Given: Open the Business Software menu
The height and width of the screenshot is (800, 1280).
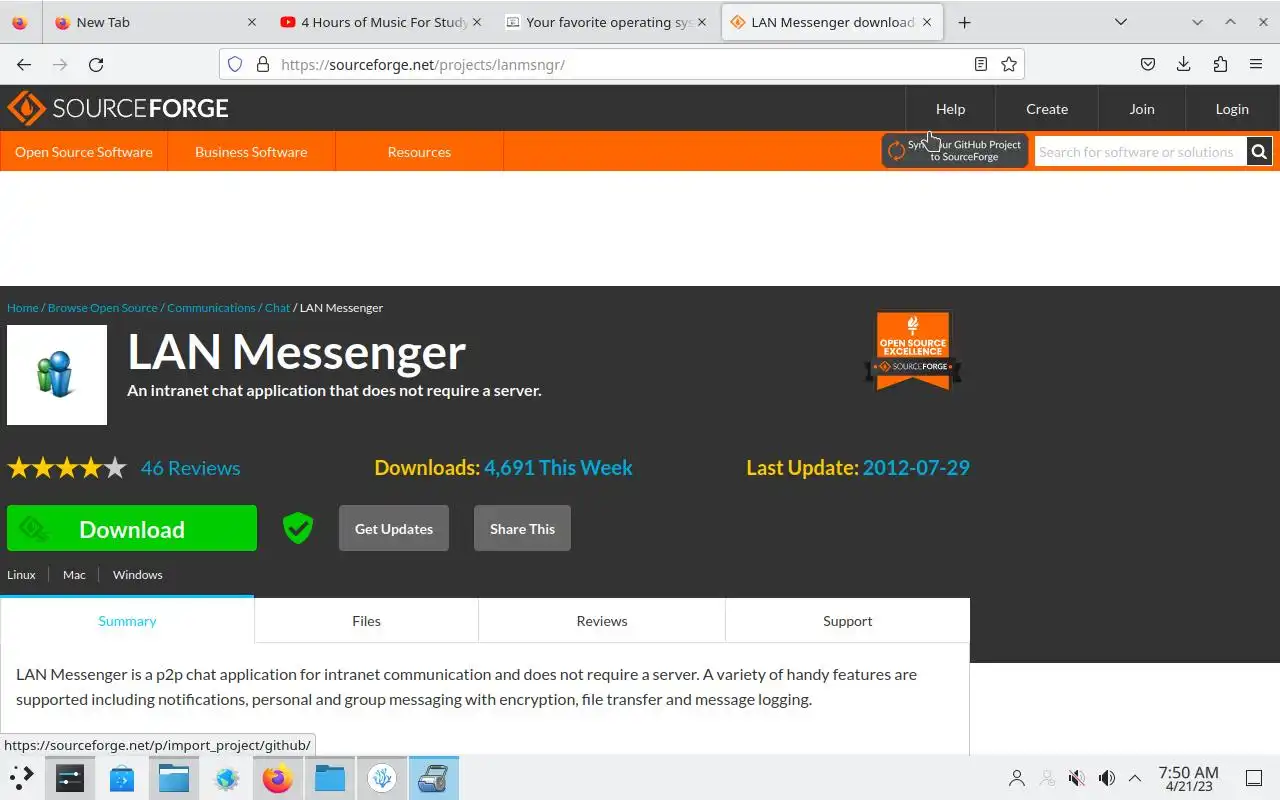Looking at the screenshot, I should 251,152.
